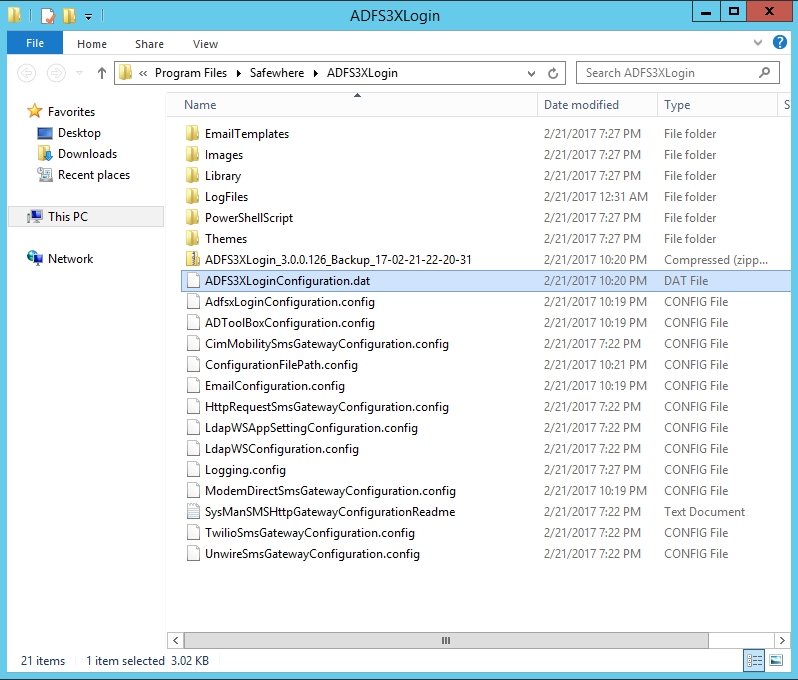Click the Properties quick access icon
The width and height of the screenshot is (798, 680).
tap(47, 16)
